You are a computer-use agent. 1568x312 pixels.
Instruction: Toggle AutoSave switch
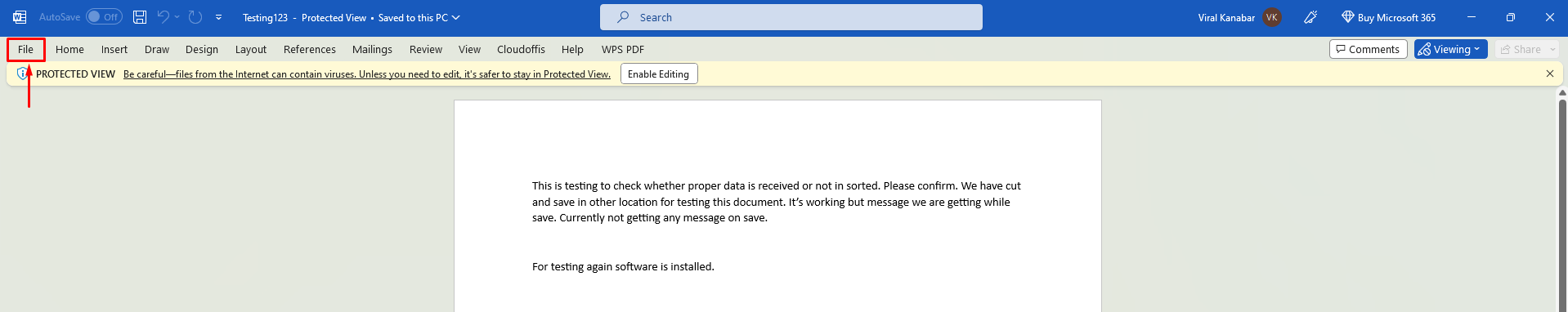(104, 17)
